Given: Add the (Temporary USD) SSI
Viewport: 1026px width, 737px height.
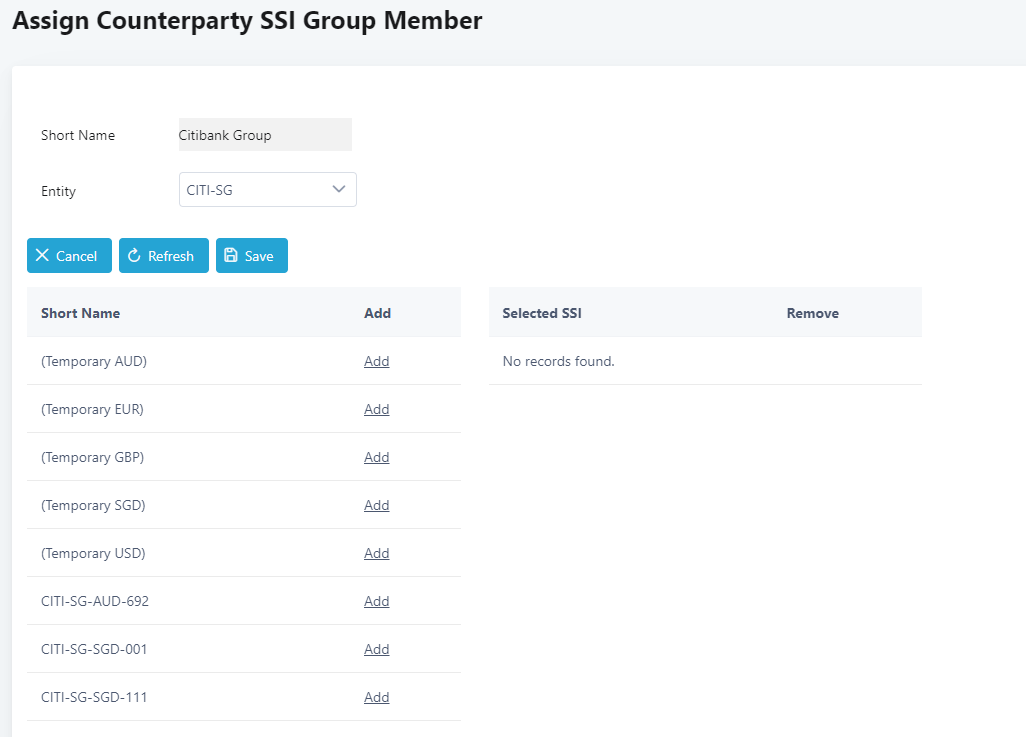Looking at the screenshot, I should click(376, 553).
